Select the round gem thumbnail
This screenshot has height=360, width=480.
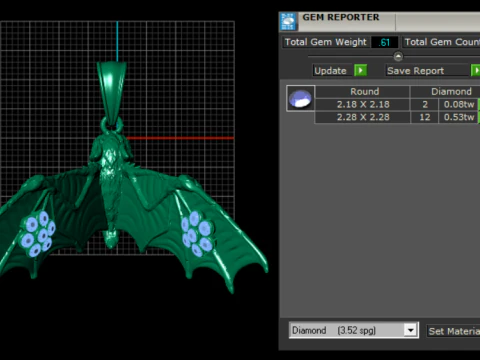300,98
